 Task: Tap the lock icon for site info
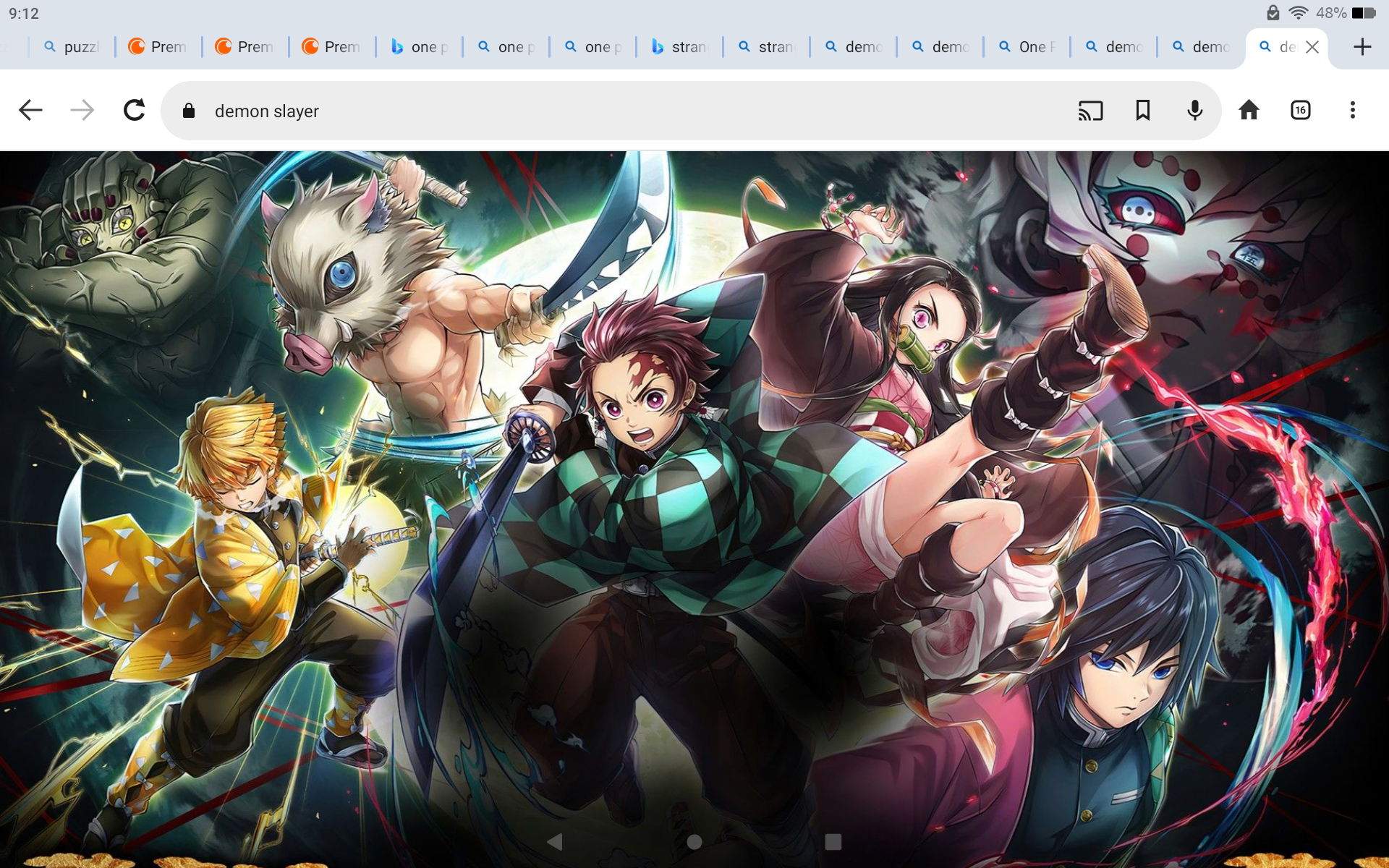[x=189, y=111]
